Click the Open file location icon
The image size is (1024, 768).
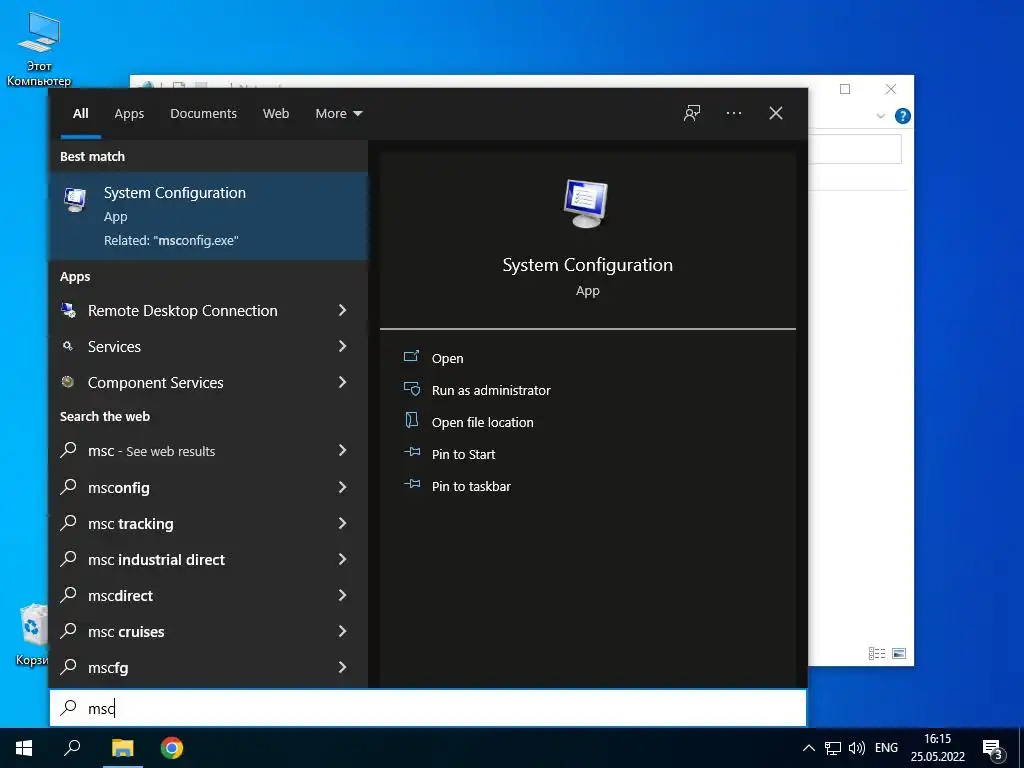(411, 420)
